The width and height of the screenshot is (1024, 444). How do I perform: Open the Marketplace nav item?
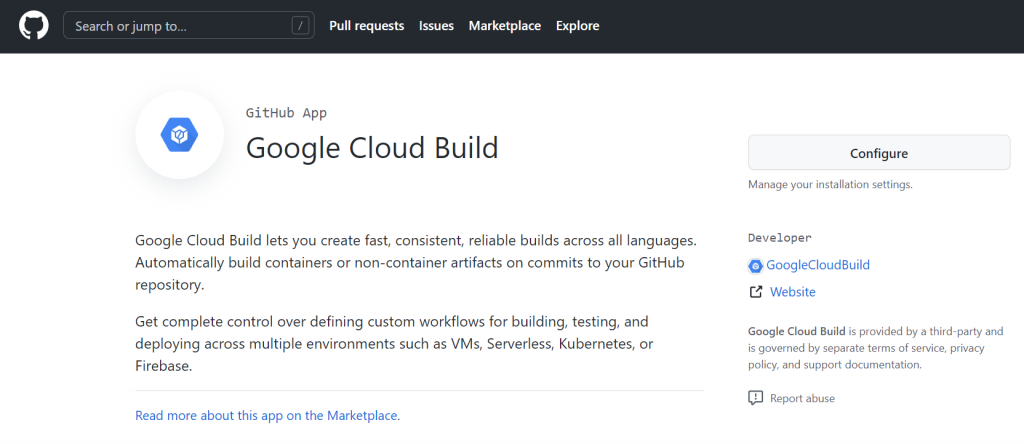click(505, 26)
